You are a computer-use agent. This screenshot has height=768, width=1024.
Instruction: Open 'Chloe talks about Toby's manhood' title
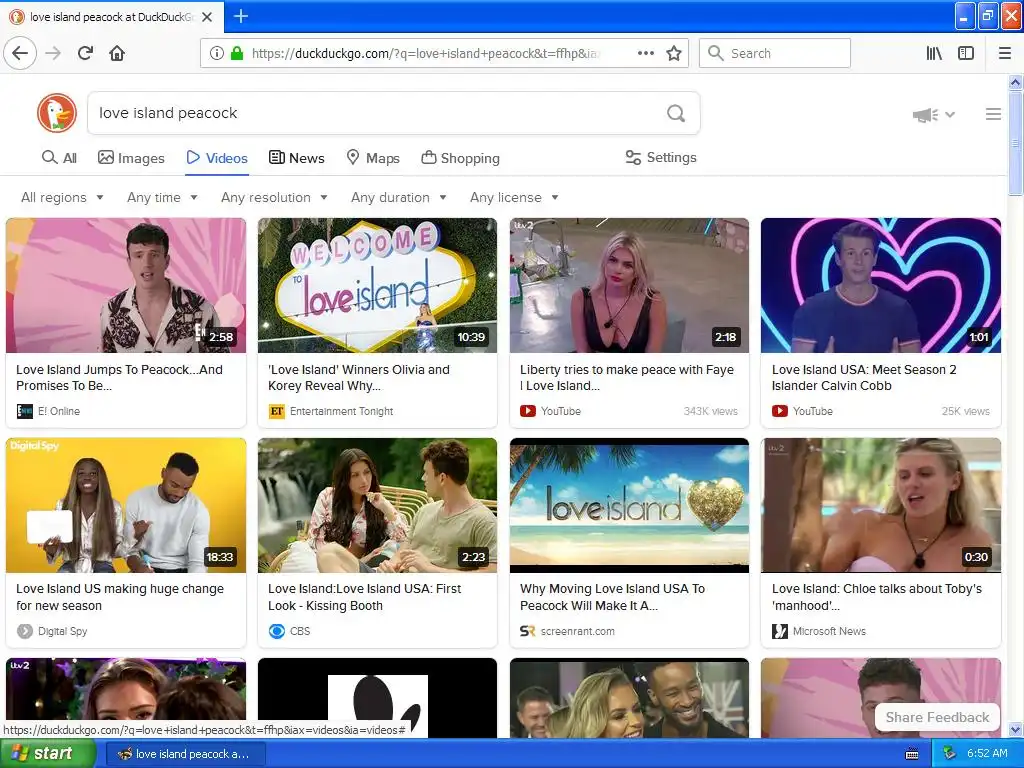tap(876, 597)
